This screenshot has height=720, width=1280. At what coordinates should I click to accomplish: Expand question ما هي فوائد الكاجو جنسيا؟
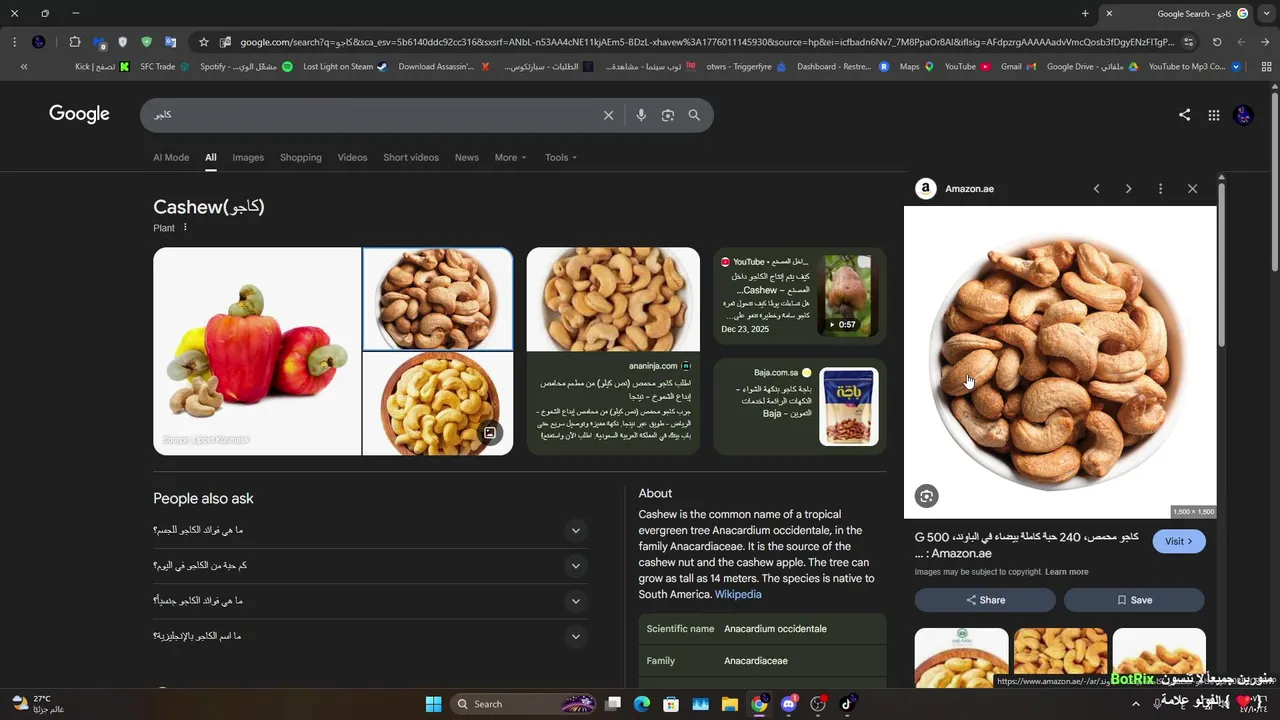(370, 601)
